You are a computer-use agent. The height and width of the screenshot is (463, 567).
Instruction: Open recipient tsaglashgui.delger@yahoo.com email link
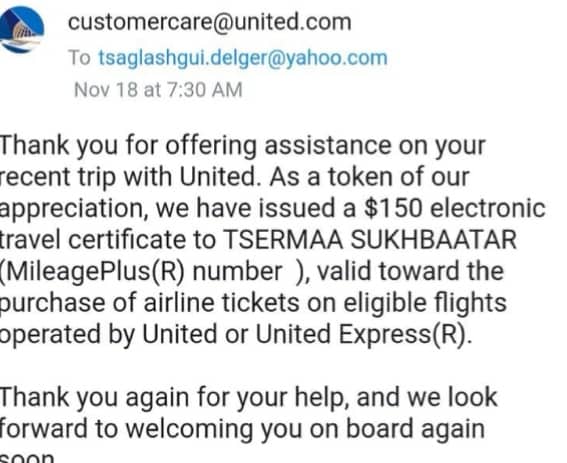pyautogui.click(x=243, y=58)
